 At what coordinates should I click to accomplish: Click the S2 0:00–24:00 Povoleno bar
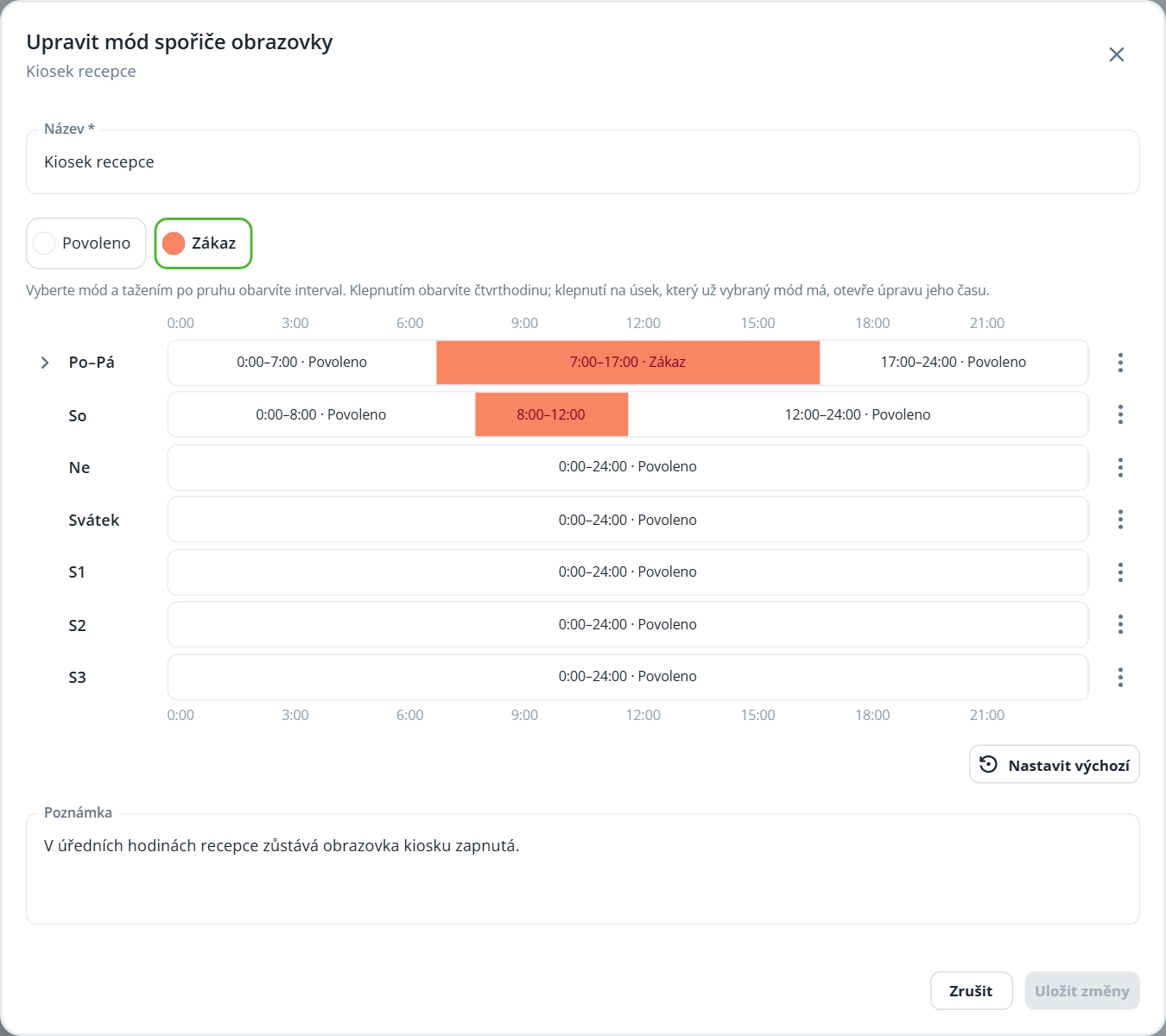tap(628, 624)
